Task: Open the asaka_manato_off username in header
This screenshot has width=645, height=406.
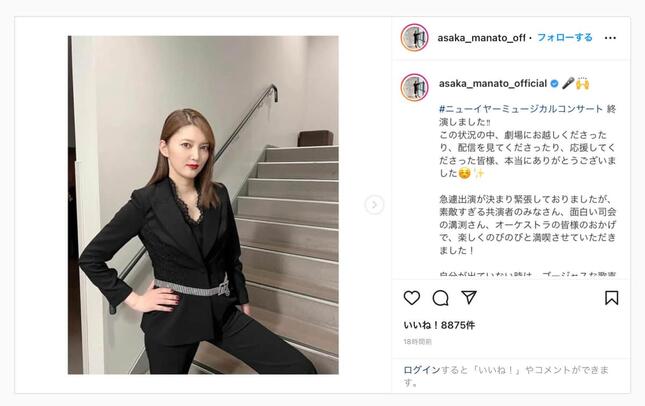Action: (481, 38)
